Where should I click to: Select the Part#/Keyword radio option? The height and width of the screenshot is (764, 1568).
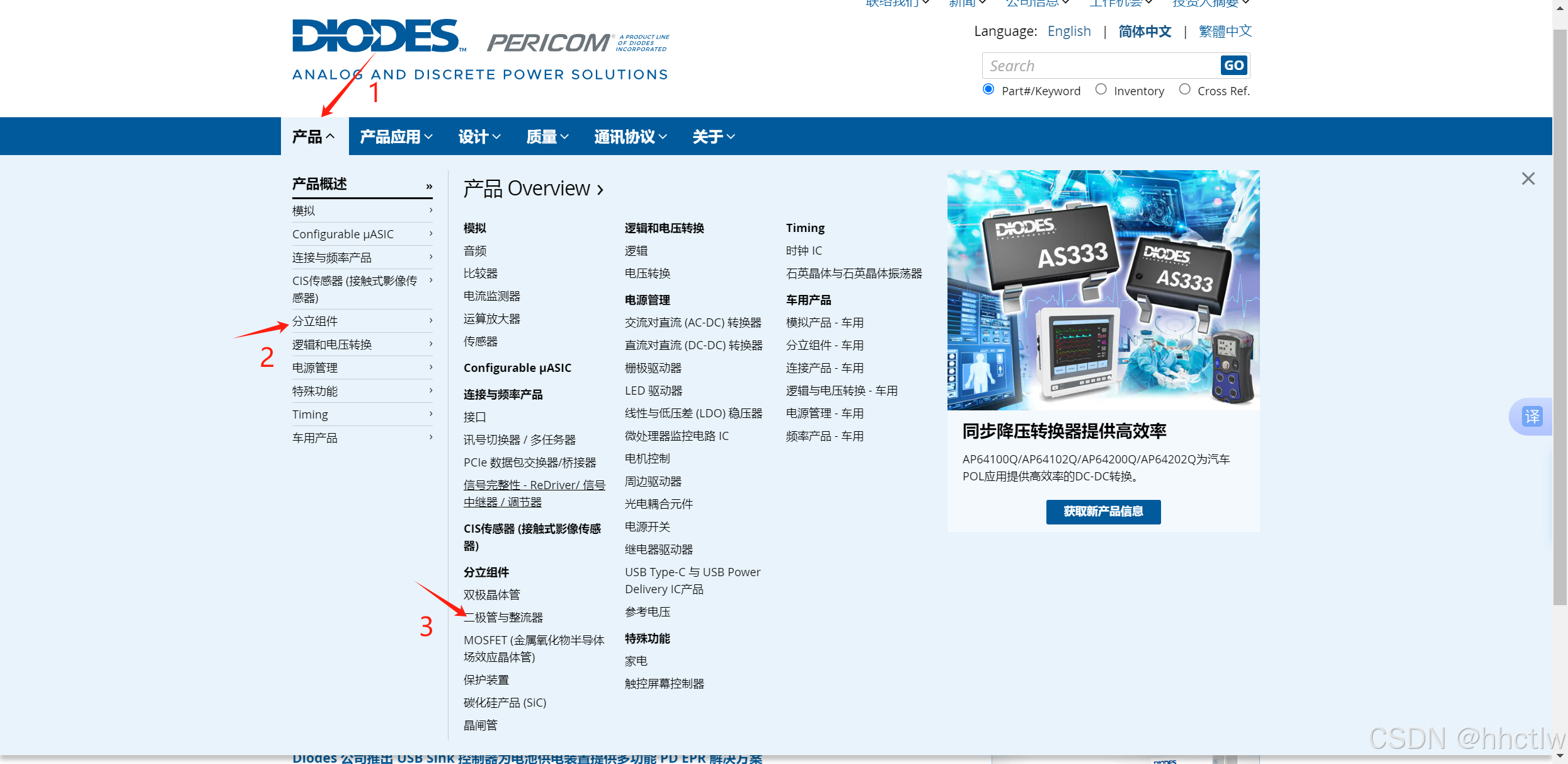pos(988,90)
